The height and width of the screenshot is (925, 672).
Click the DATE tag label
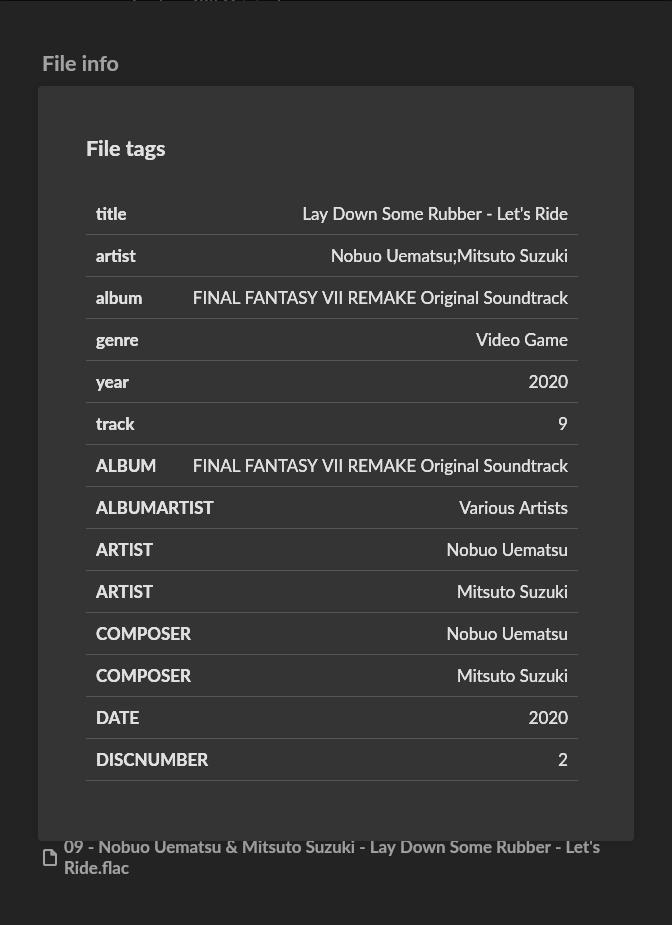[x=117, y=718]
